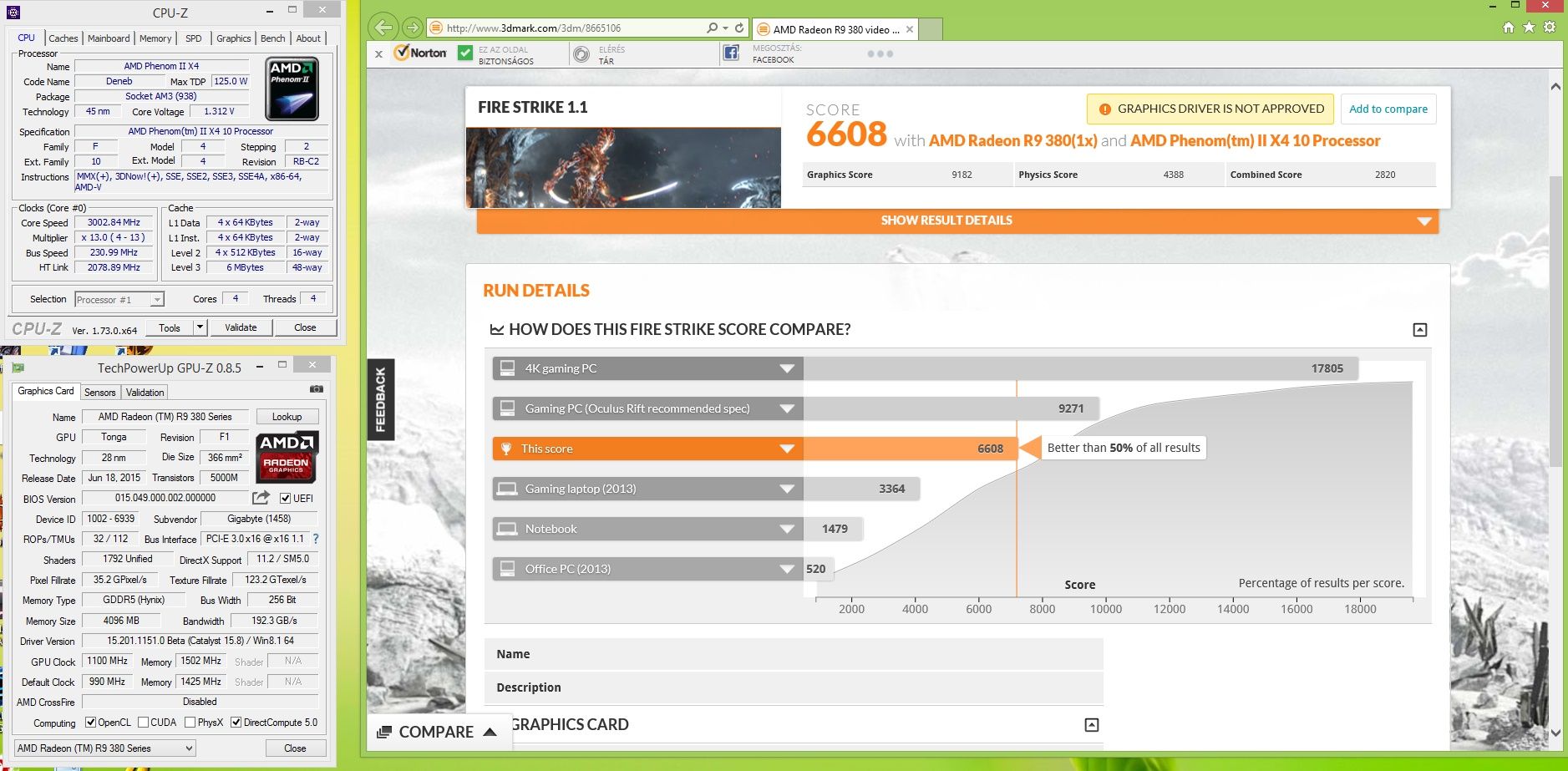This screenshot has height=771, width=1568.
Task: Open favorites with the star icon
Action: tap(1529, 28)
